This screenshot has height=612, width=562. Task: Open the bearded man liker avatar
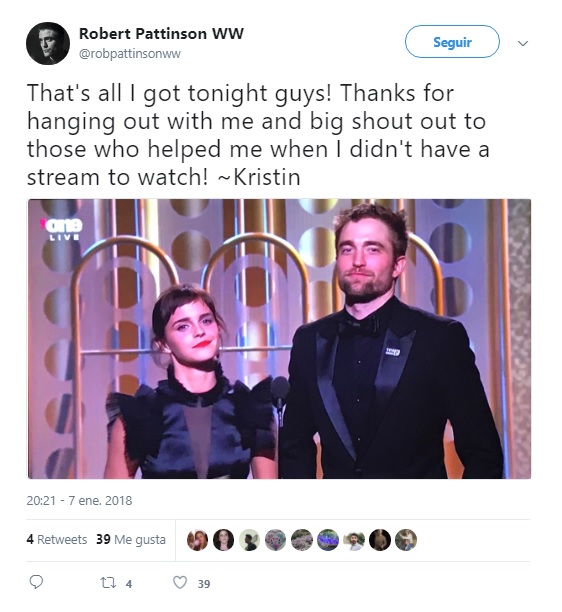[x=354, y=540]
